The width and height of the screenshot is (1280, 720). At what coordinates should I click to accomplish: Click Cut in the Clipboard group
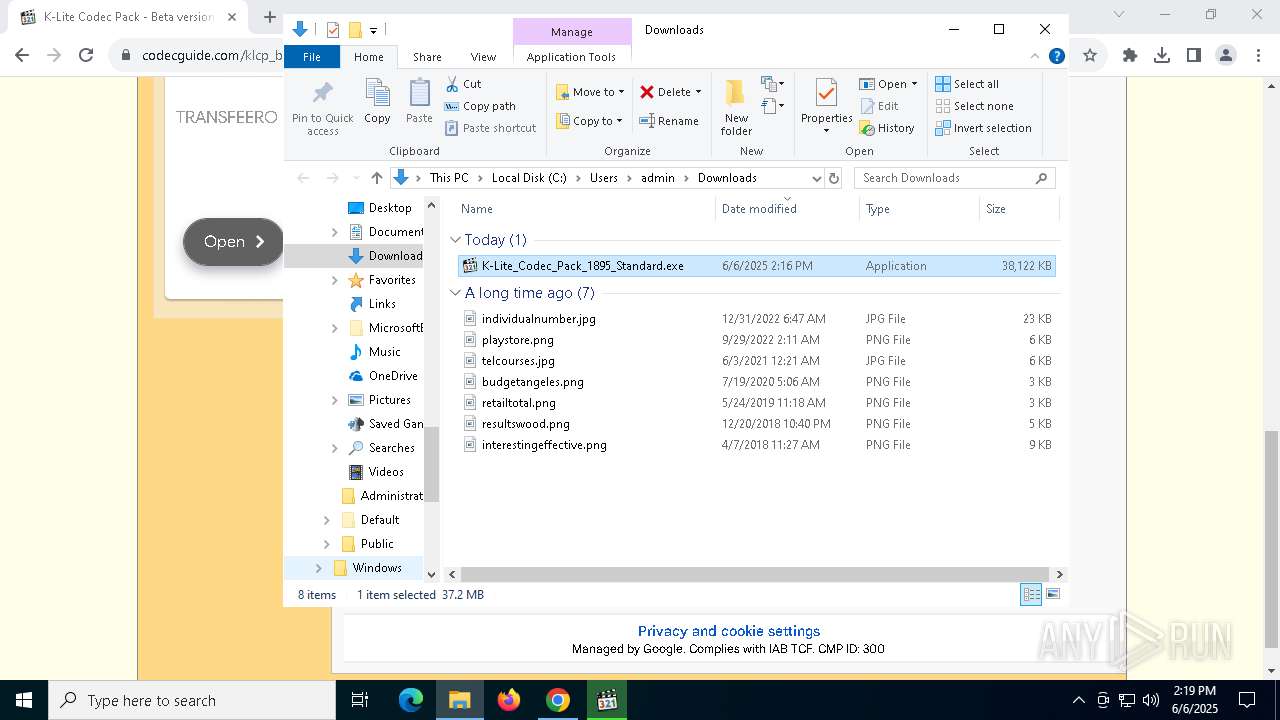pyautogui.click(x=463, y=84)
